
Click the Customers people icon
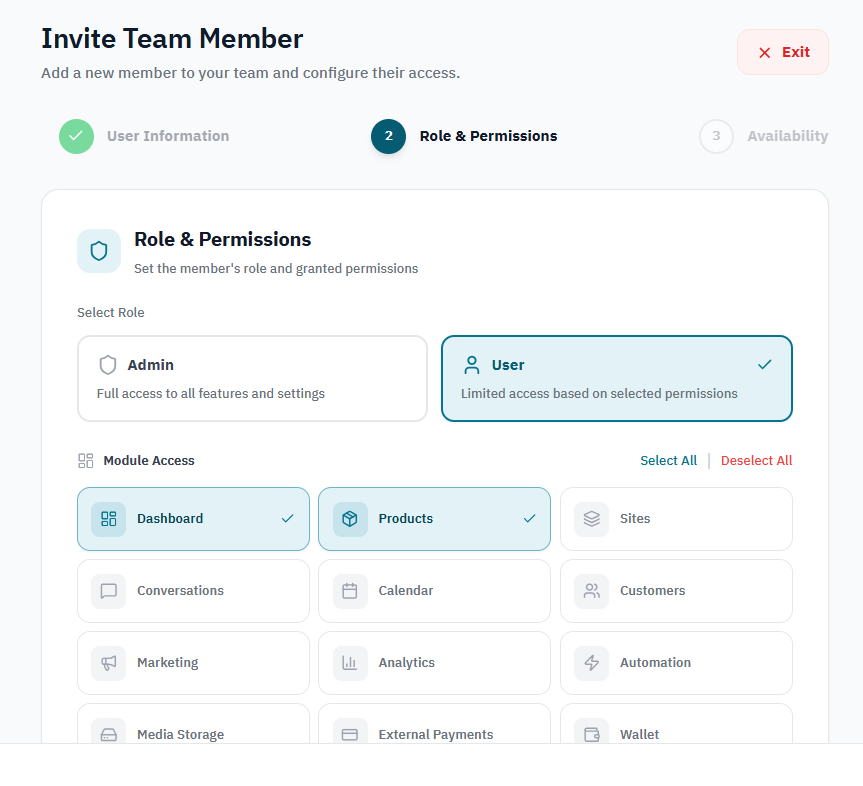(591, 591)
